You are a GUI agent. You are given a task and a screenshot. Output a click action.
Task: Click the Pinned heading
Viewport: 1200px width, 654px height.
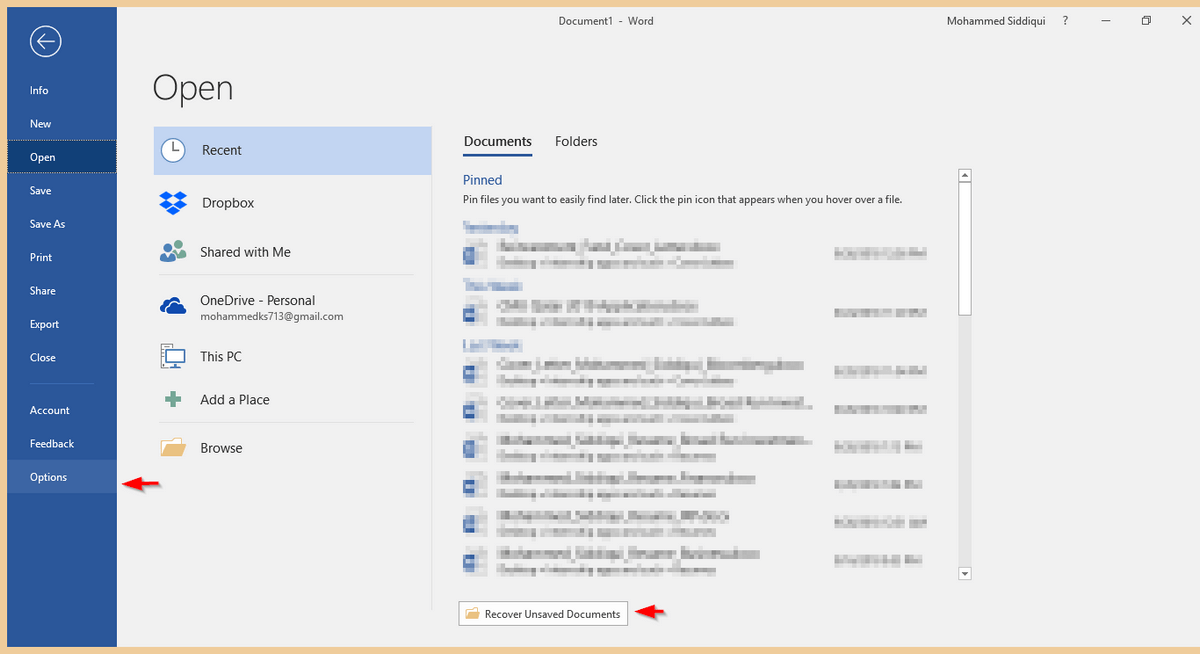point(482,180)
